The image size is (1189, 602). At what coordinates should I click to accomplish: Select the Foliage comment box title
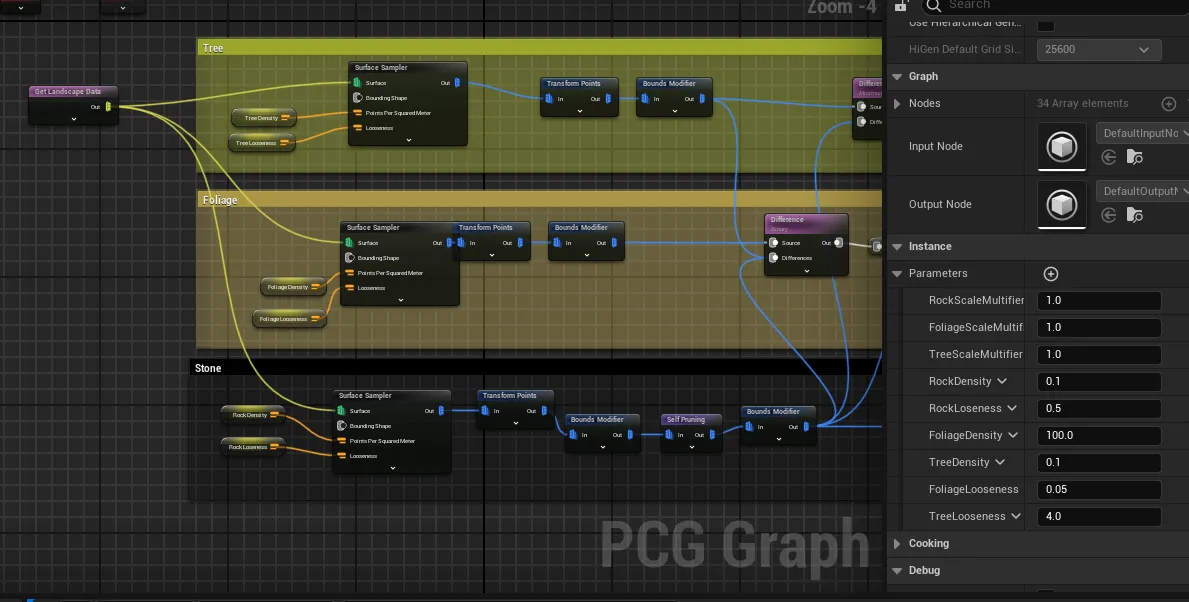click(220, 200)
